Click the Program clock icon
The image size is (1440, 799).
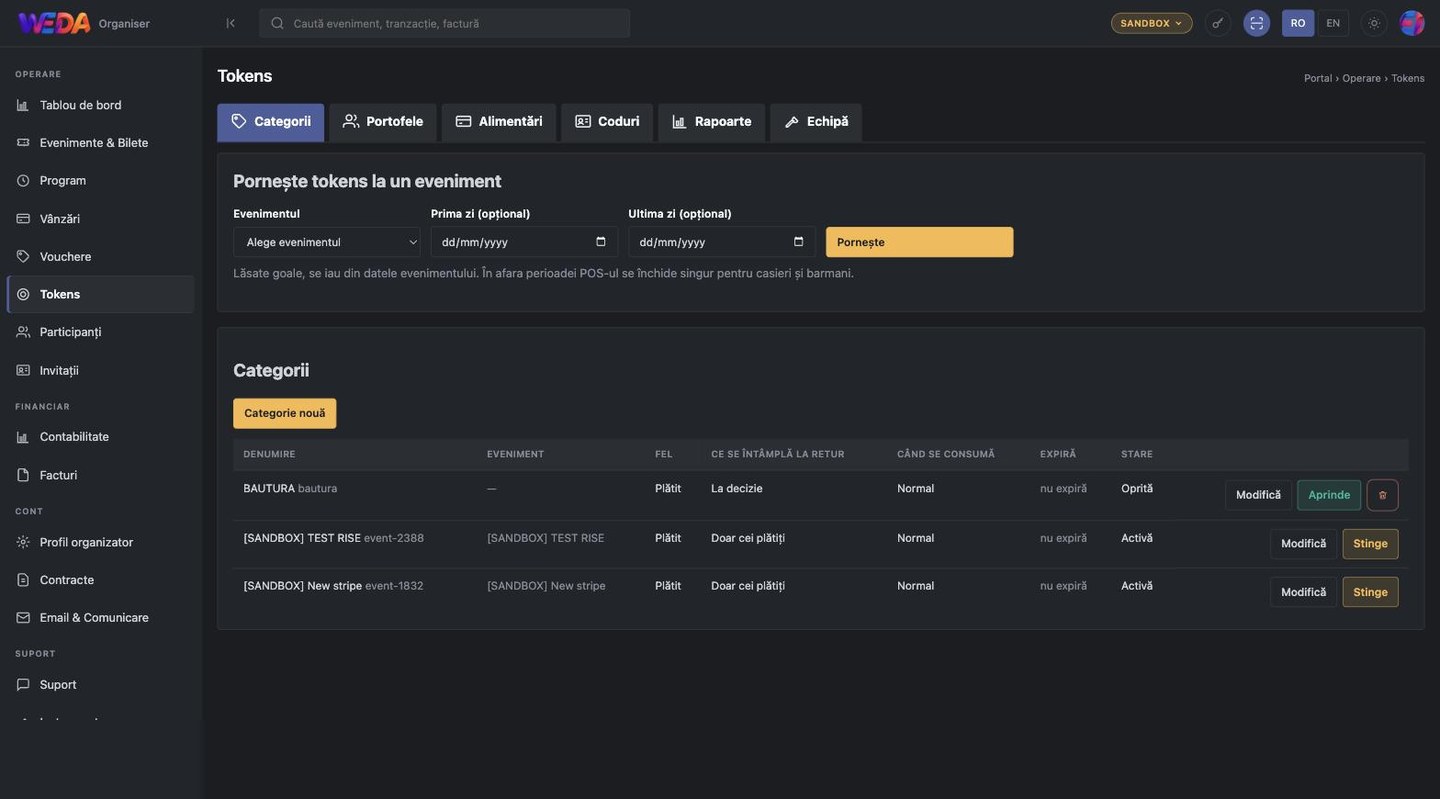(x=23, y=181)
